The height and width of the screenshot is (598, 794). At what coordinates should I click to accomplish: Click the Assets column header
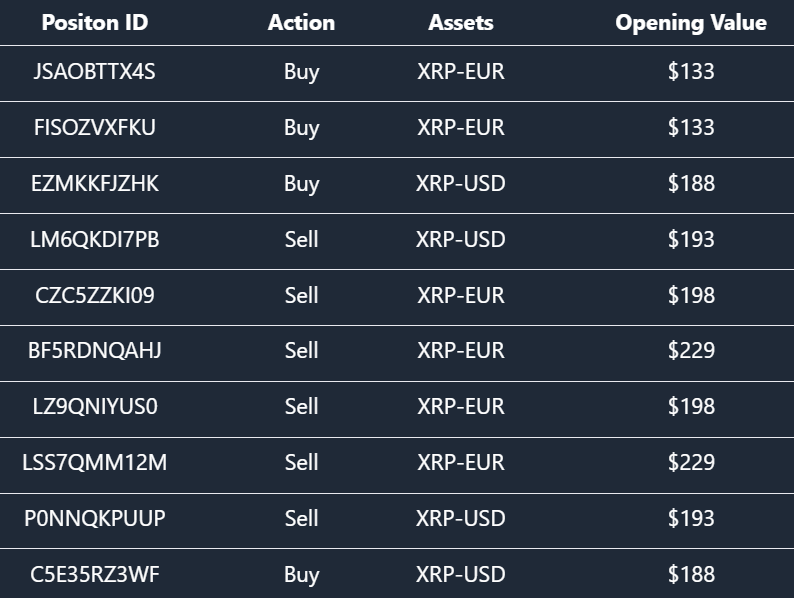coord(461,22)
